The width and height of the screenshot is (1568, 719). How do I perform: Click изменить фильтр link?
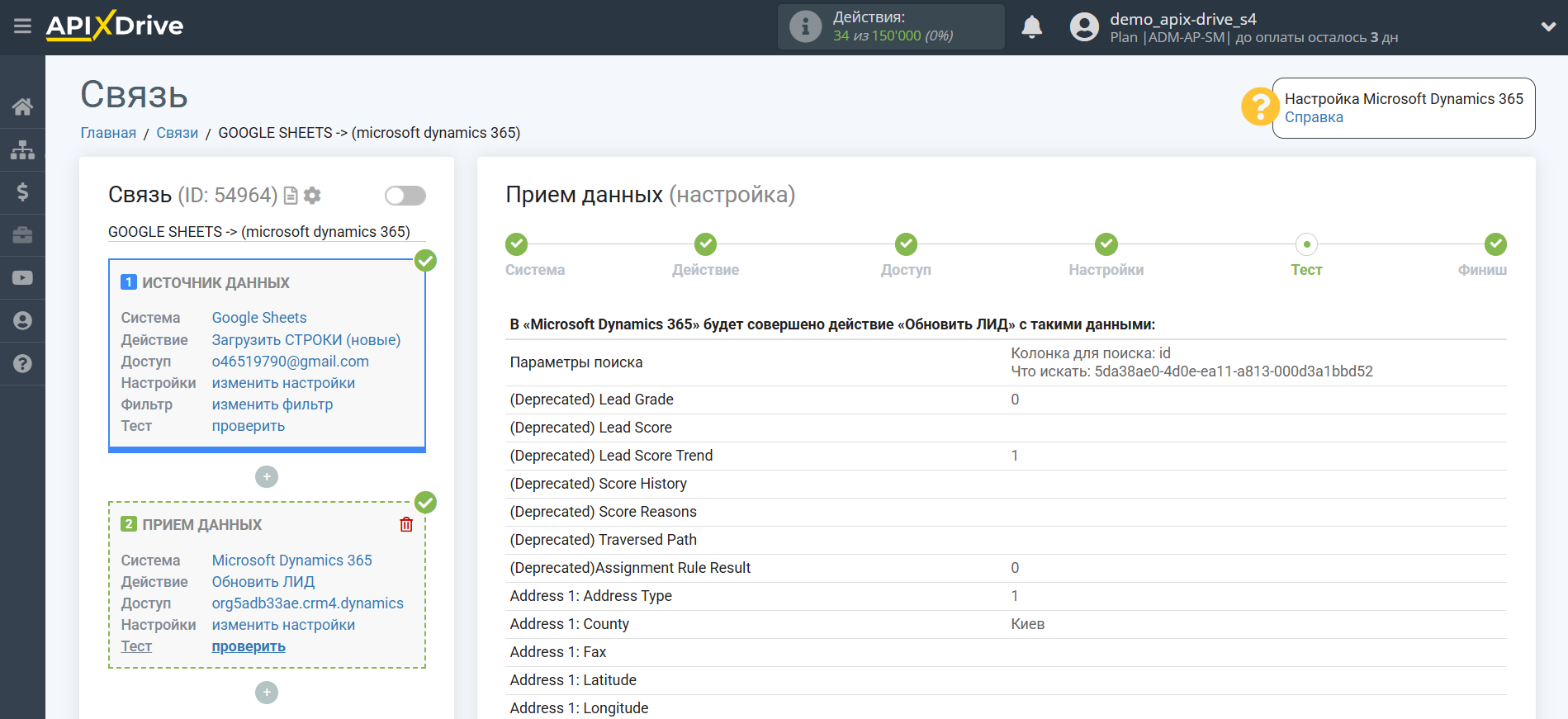(272, 404)
